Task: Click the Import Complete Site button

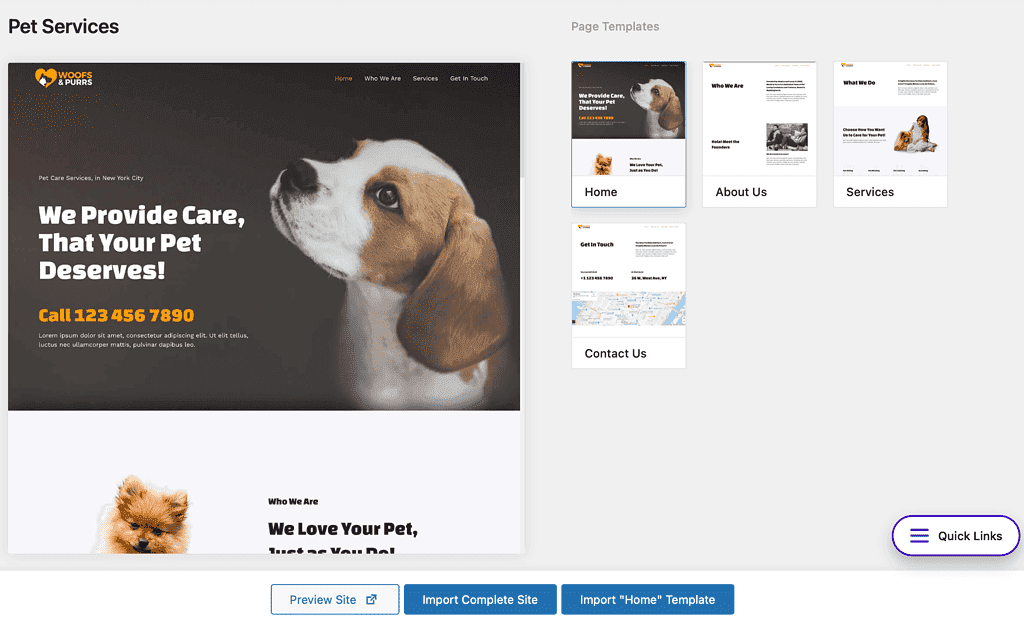Action: [x=479, y=599]
